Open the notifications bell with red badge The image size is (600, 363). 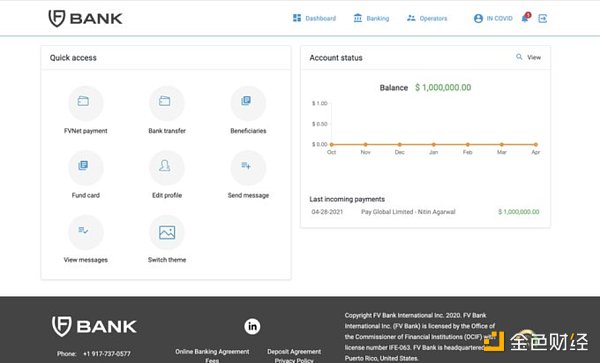coord(526,18)
